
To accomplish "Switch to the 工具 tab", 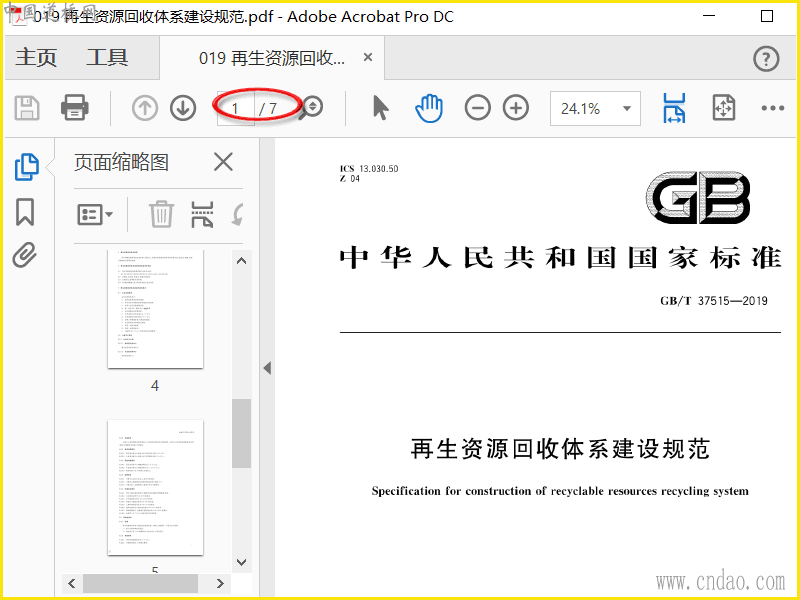I will [107, 57].
